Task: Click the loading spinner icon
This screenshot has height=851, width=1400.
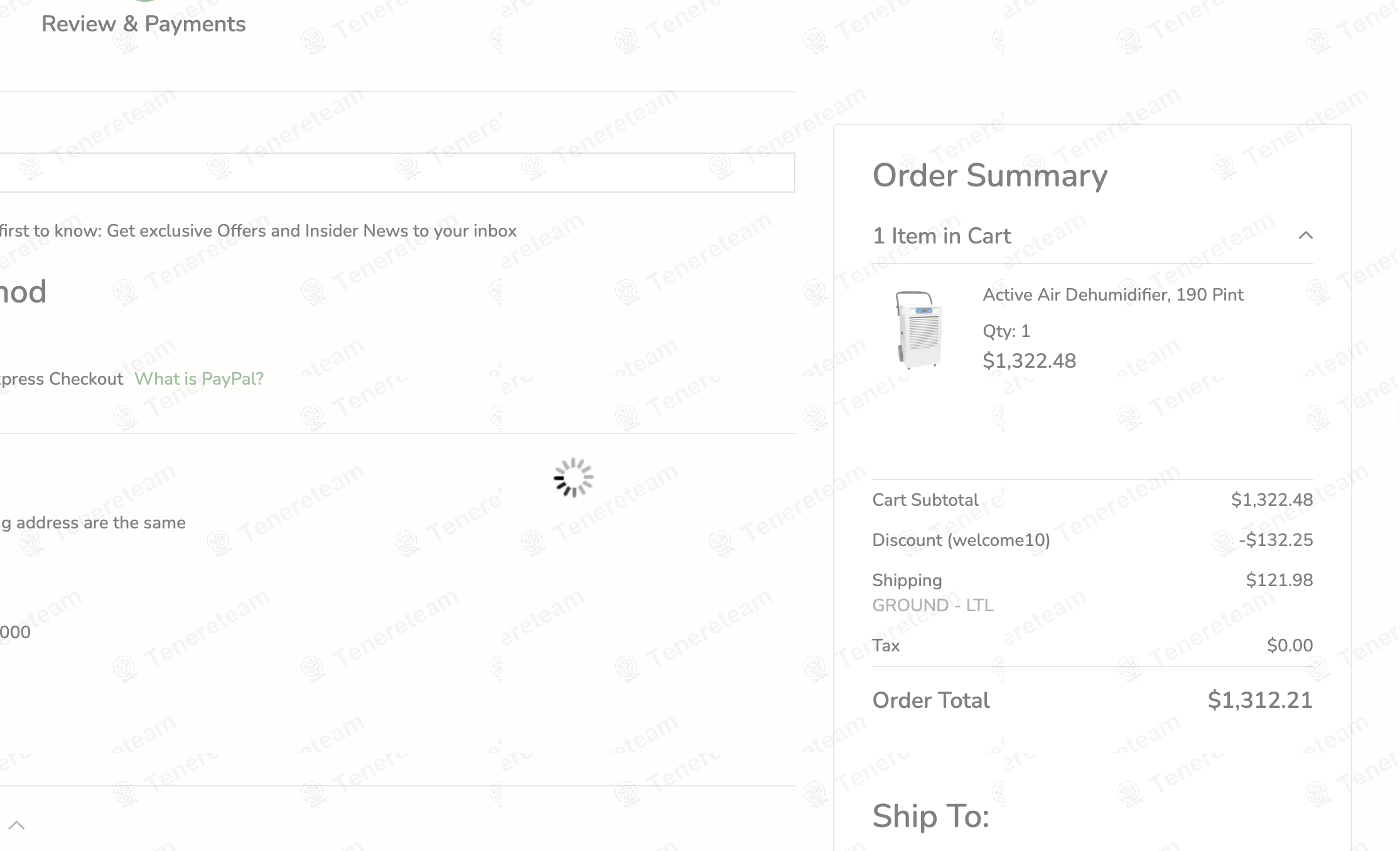Action: click(573, 478)
